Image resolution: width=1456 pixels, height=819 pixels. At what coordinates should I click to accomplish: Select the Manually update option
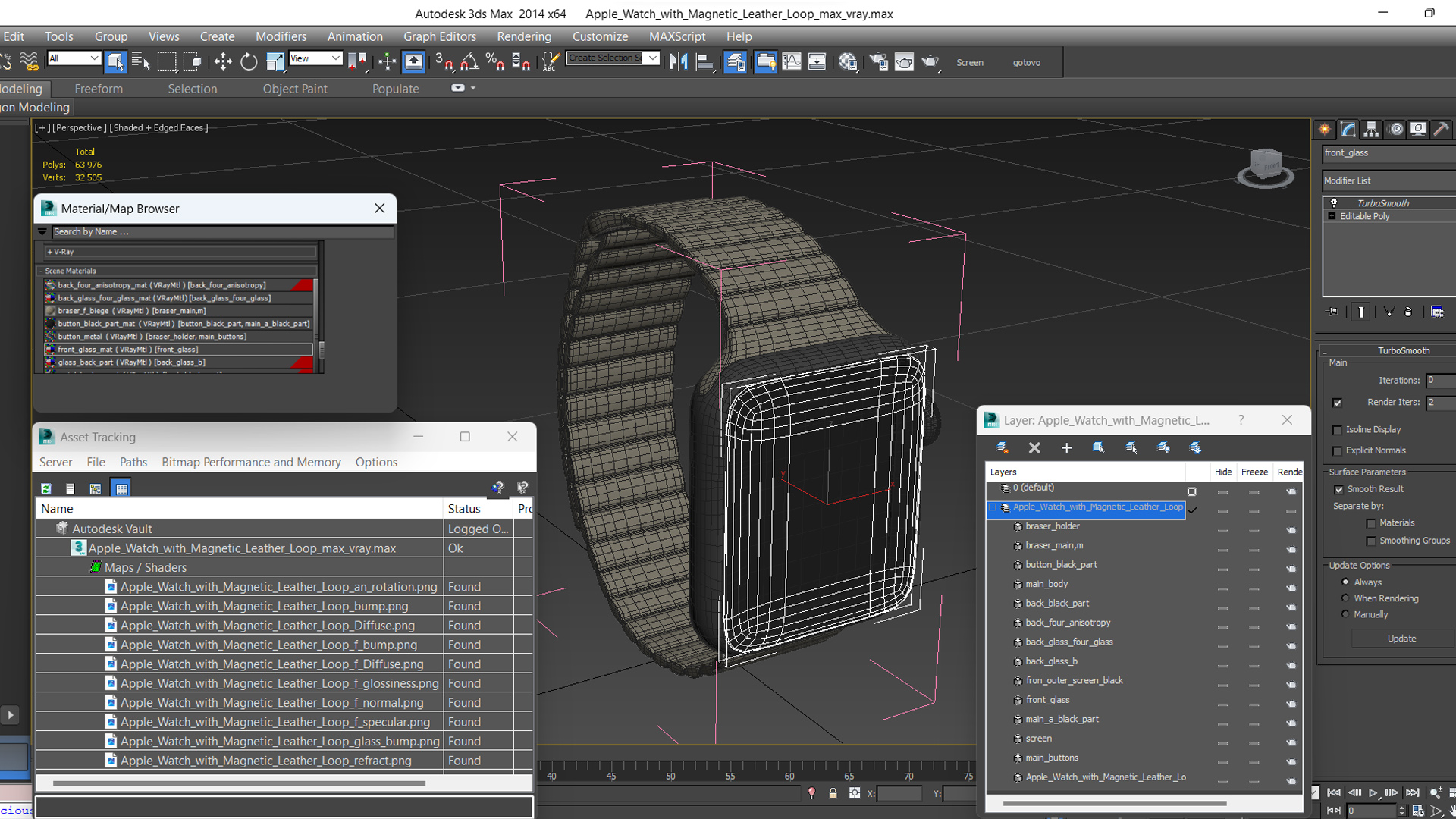(1345, 614)
